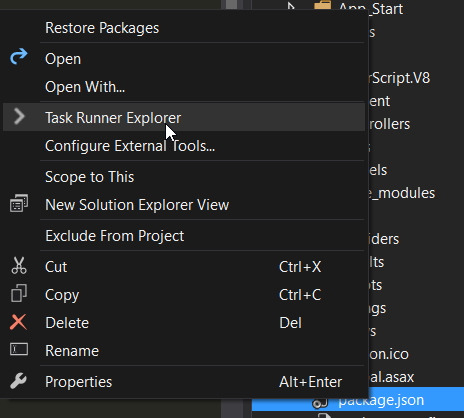Viewport: 464px width, 418px height.
Task: Click the Ctrl+C shortcut text
Action: [x=300, y=295]
